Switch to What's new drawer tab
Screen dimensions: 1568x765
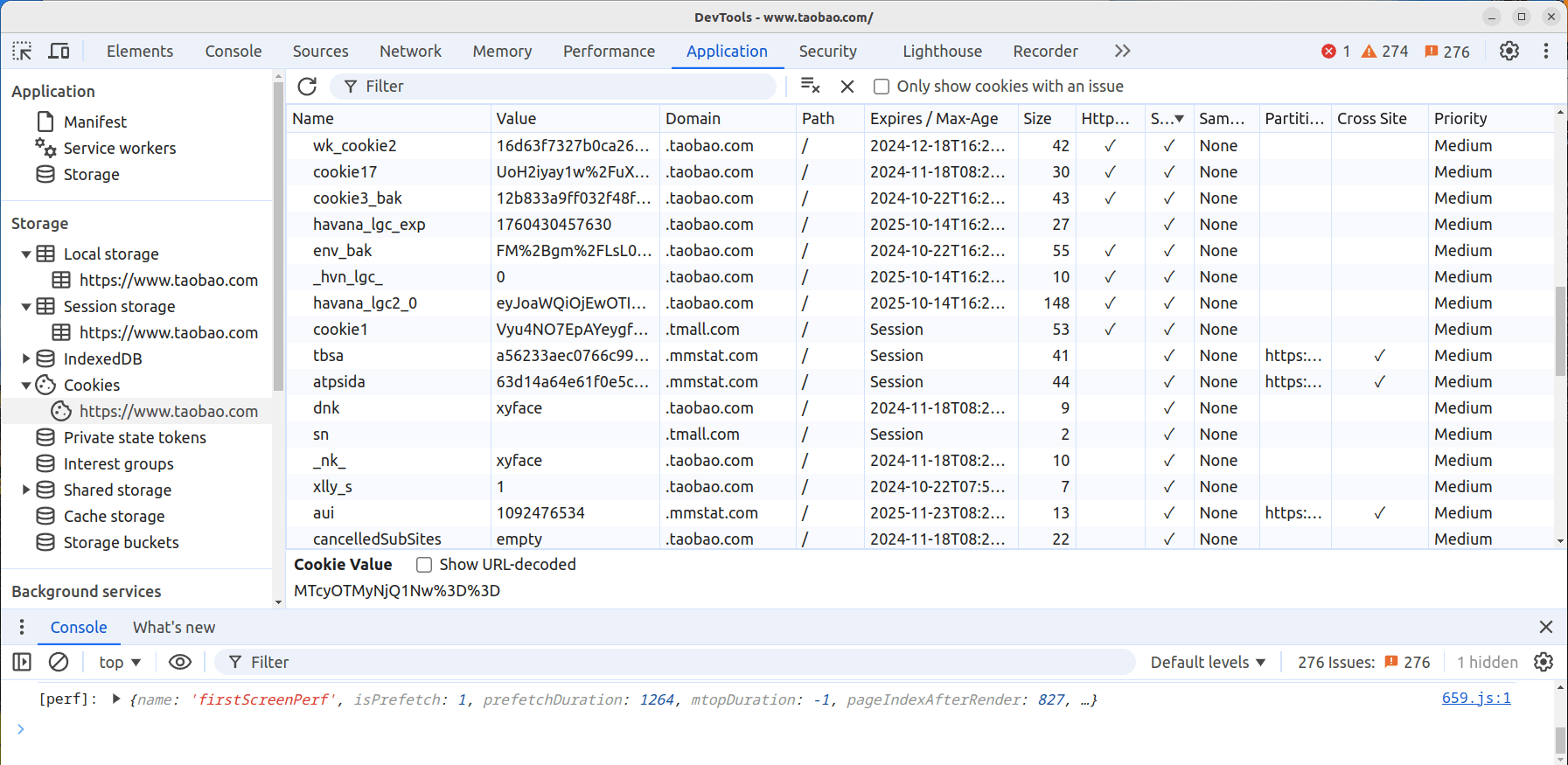174,627
